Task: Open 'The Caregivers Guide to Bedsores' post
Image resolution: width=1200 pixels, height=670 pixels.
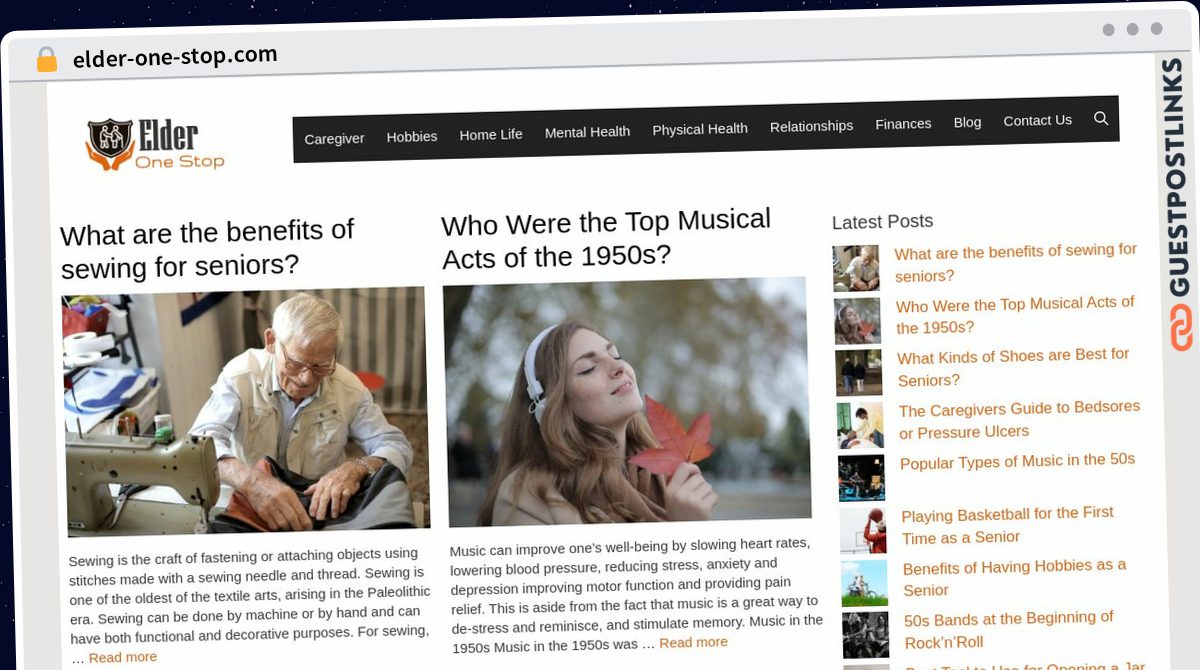Action: (1019, 420)
